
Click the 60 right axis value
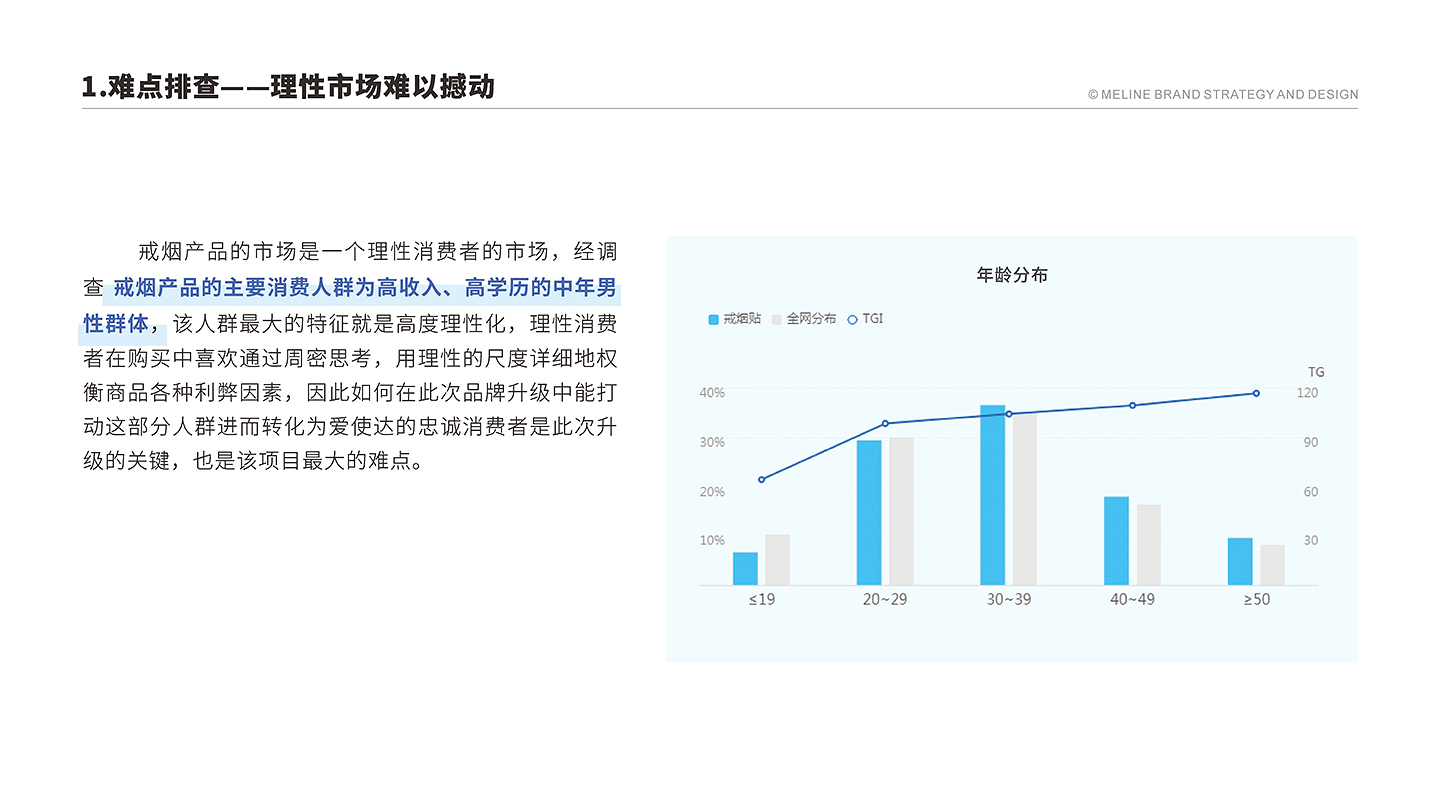point(1311,492)
